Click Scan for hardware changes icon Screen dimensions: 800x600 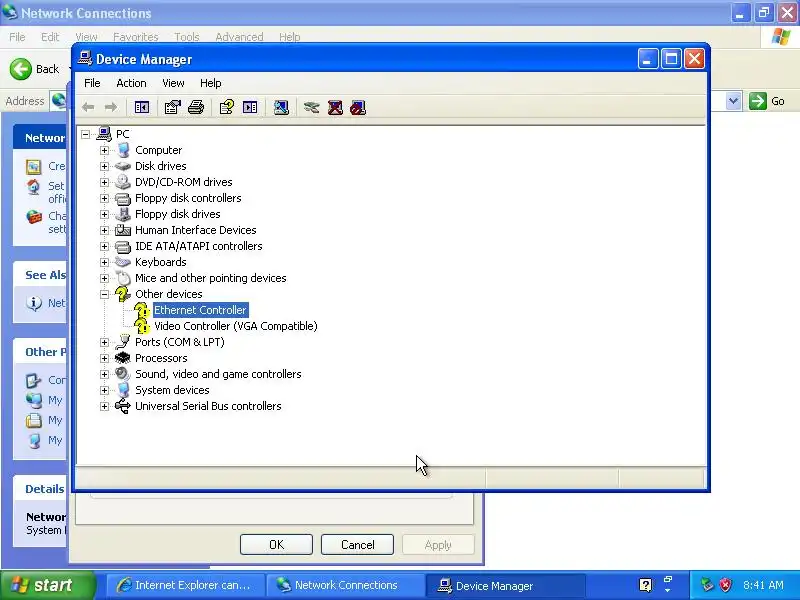[x=281, y=107]
